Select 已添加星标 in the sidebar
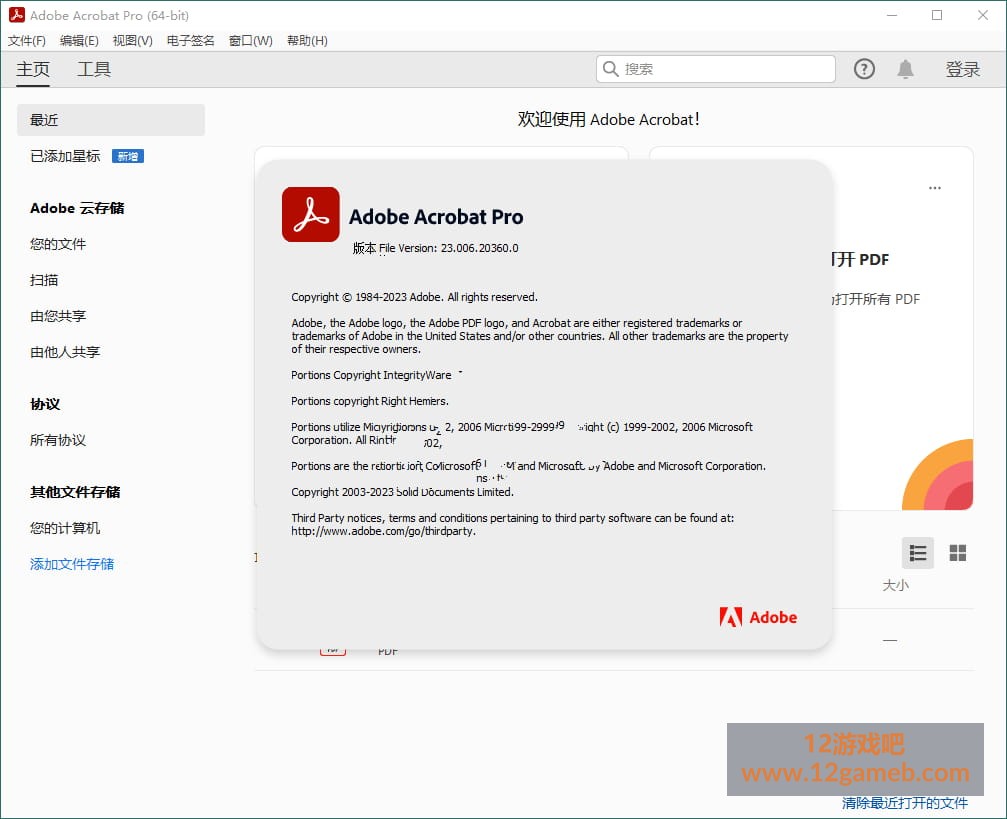 pyautogui.click(x=66, y=156)
